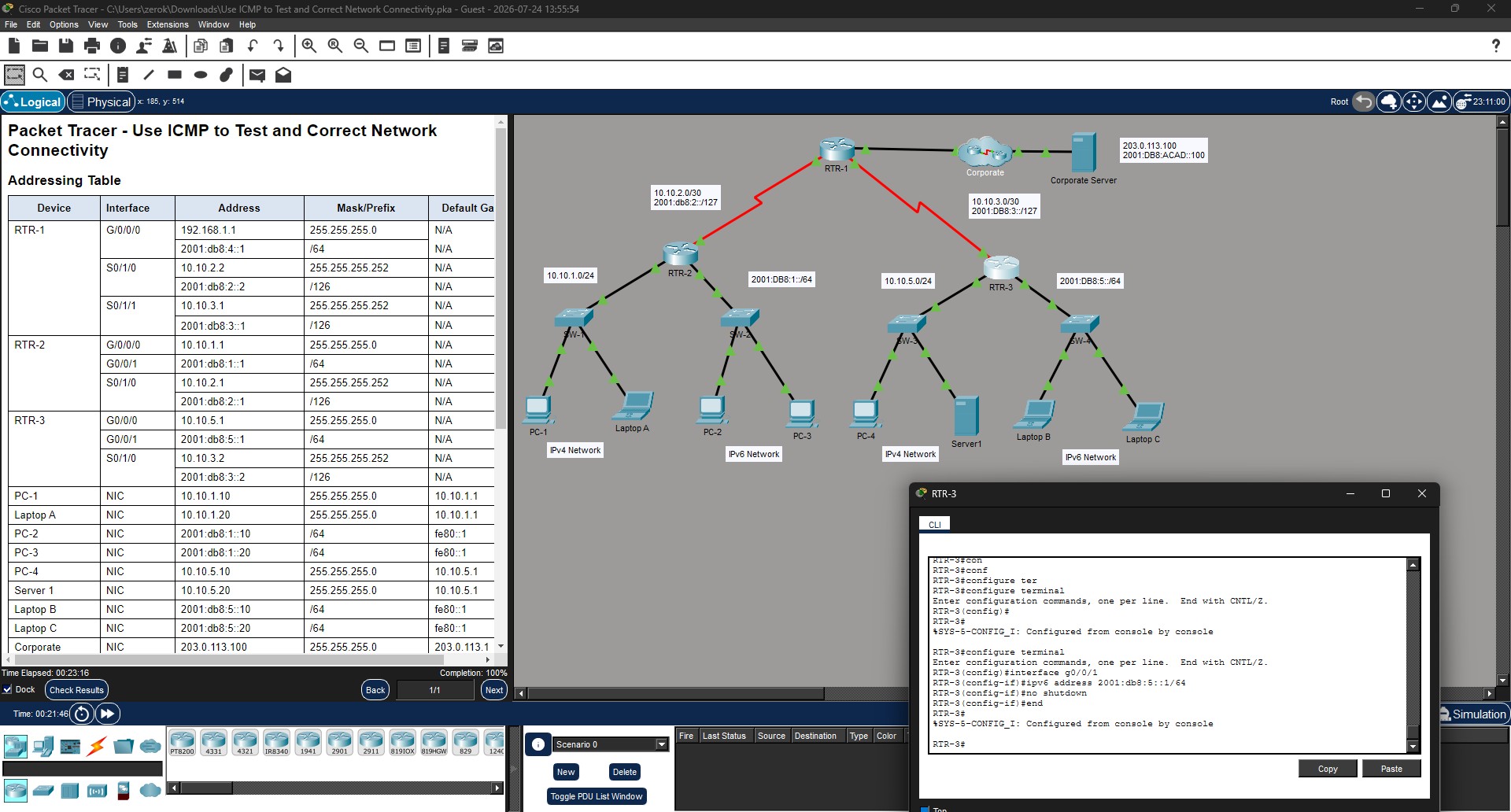Open Laptop A in the topology
This screenshot has width=1511, height=812.
[633, 406]
